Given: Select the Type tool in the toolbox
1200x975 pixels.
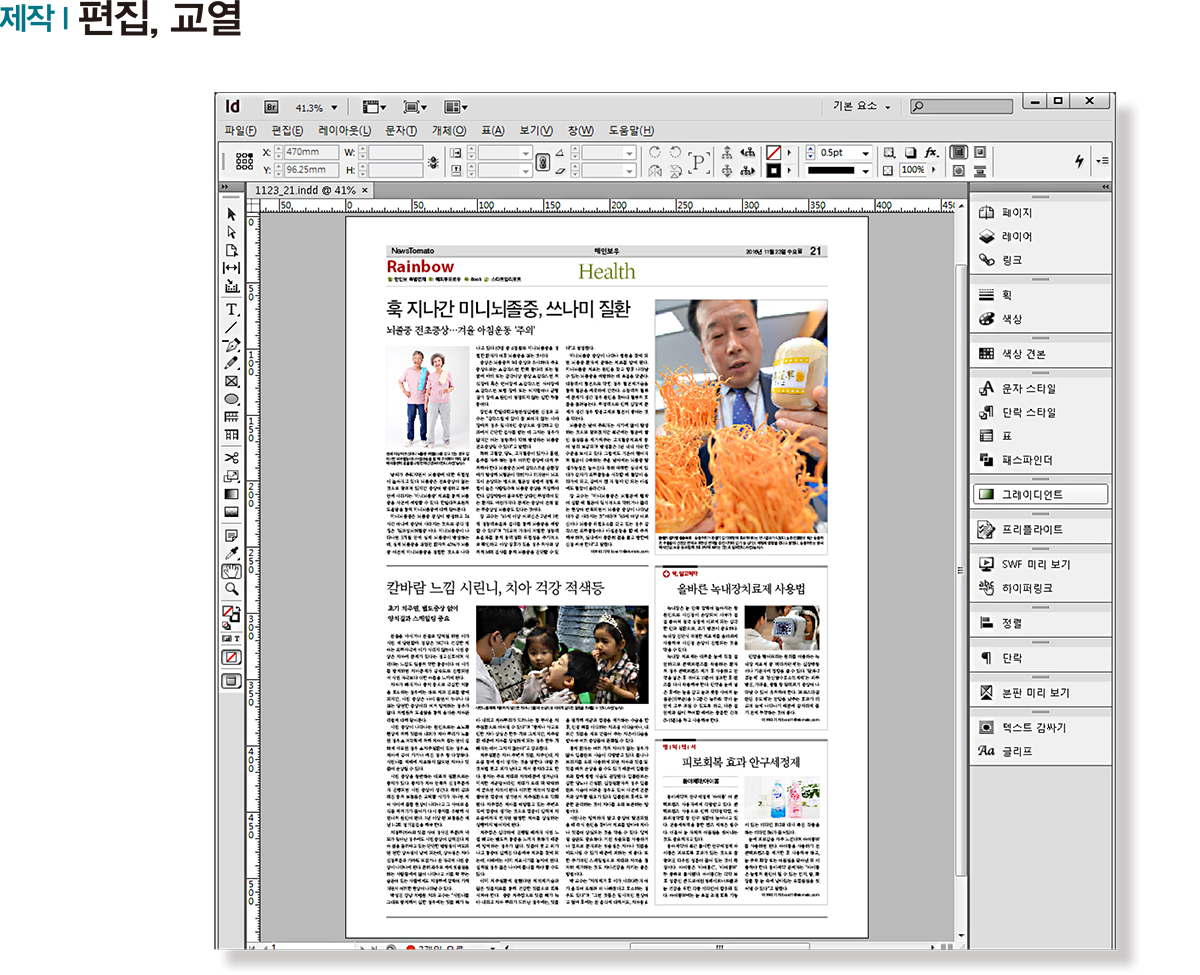Looking at the screenshot, I should (x=231, y=309).
